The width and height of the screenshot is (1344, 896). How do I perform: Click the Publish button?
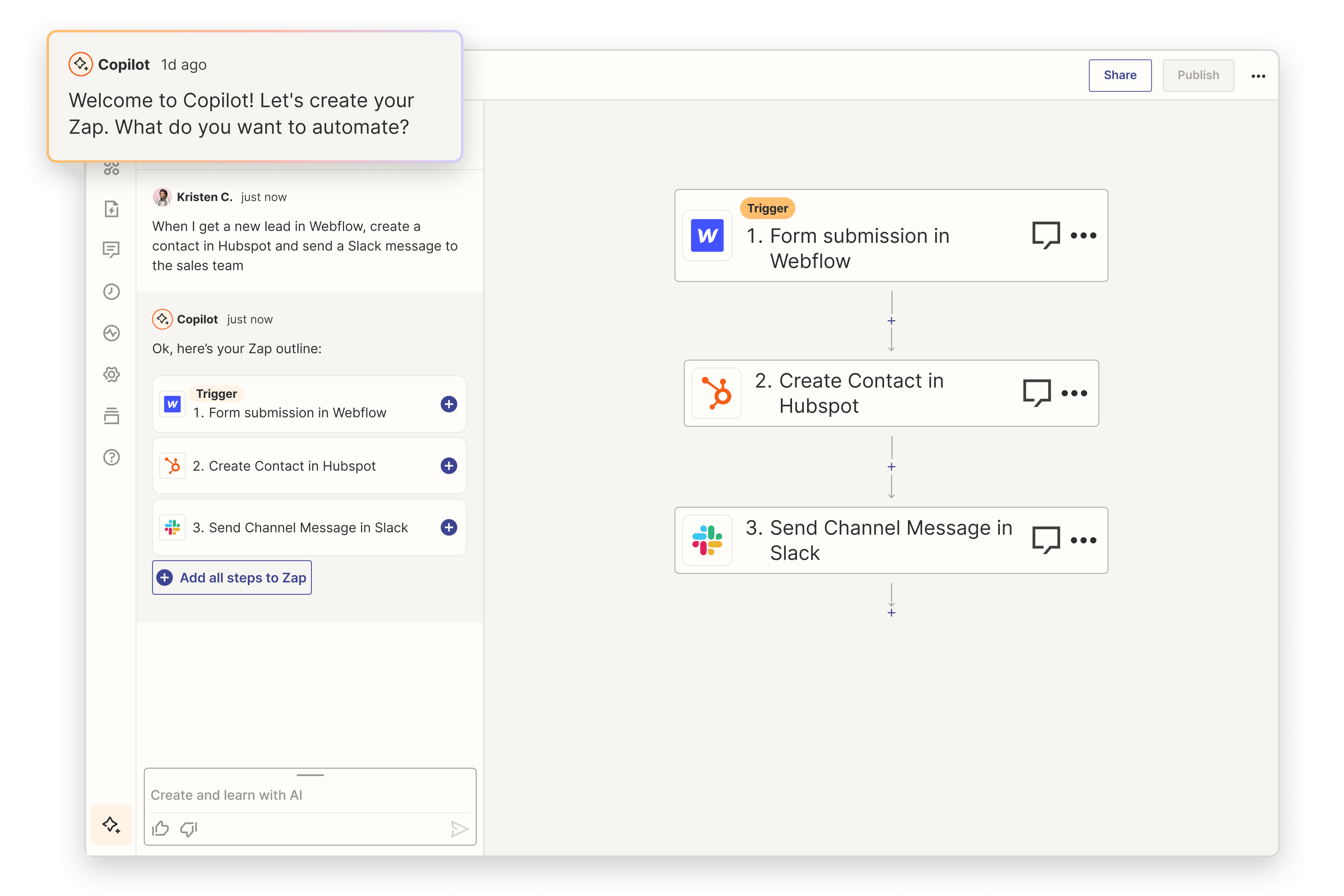(x=1198, y=76)
